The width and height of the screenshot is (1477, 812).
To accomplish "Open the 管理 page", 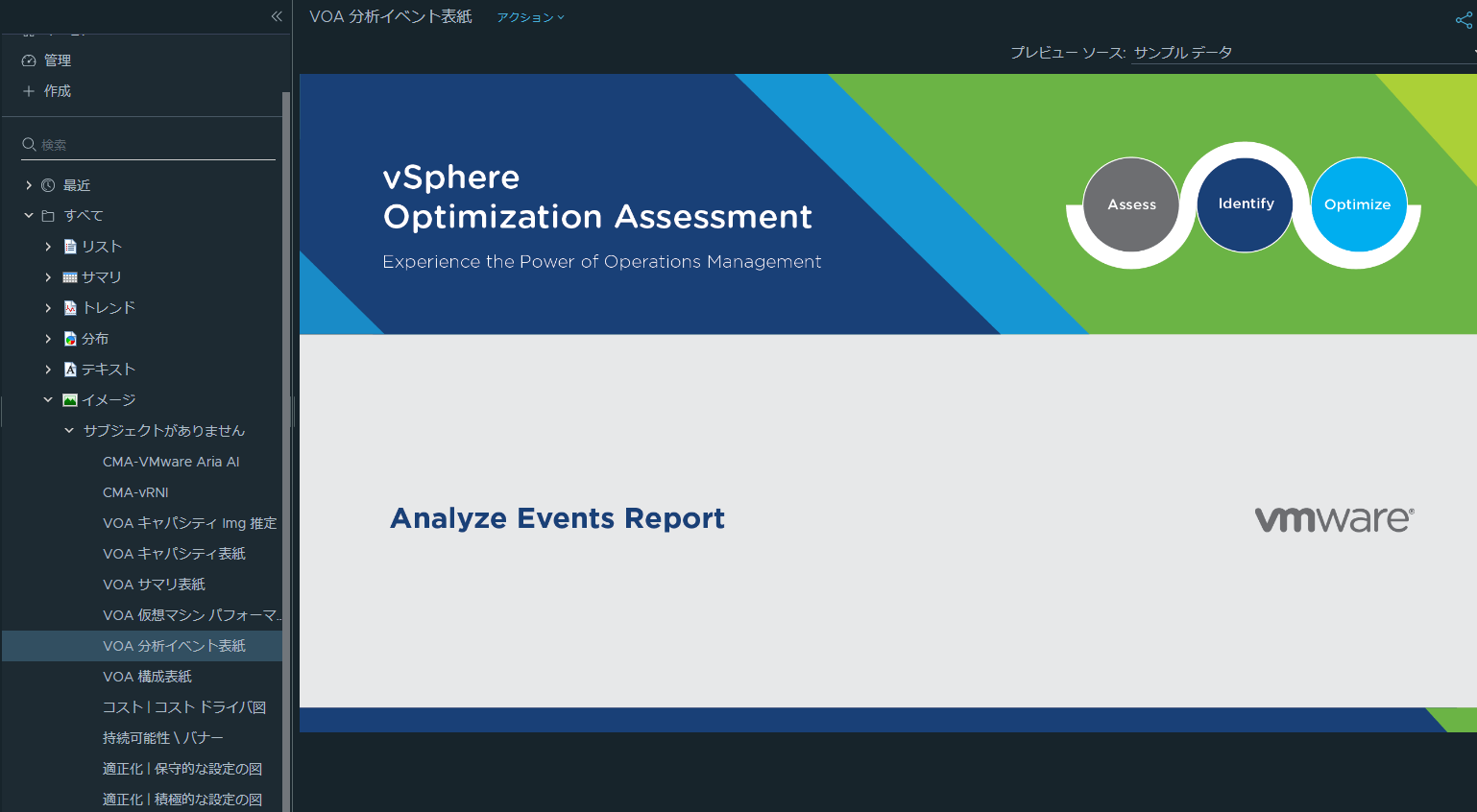I will (x=58, y=60).
